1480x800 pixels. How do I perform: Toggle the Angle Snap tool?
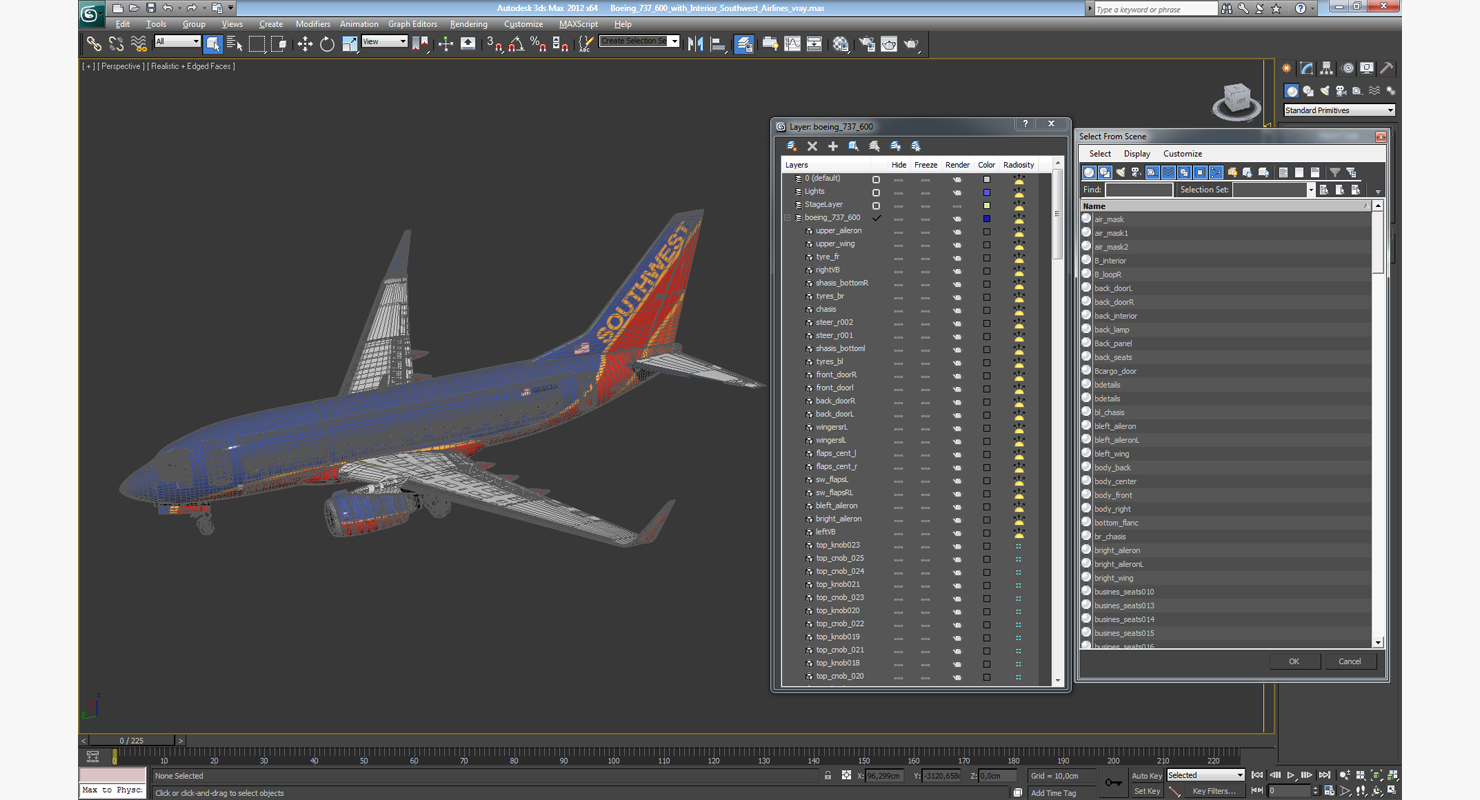pyautogui.click(x=516, y=44)
